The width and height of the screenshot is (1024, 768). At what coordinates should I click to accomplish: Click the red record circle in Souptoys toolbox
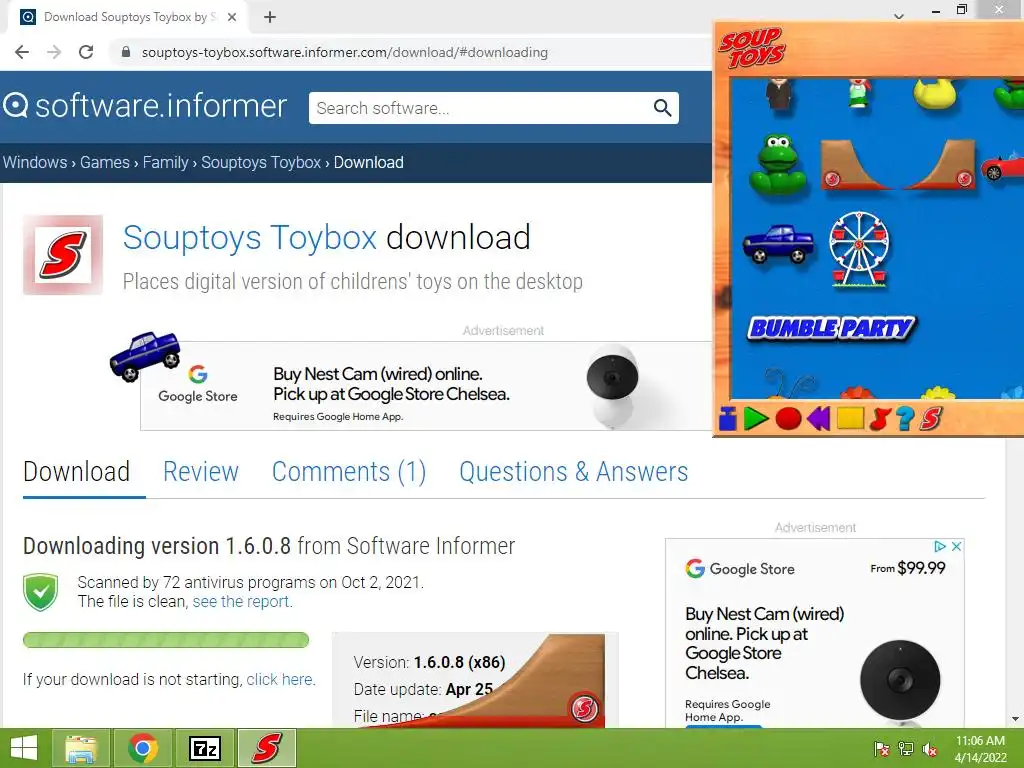pyautogui.click(x=788, y=419)
